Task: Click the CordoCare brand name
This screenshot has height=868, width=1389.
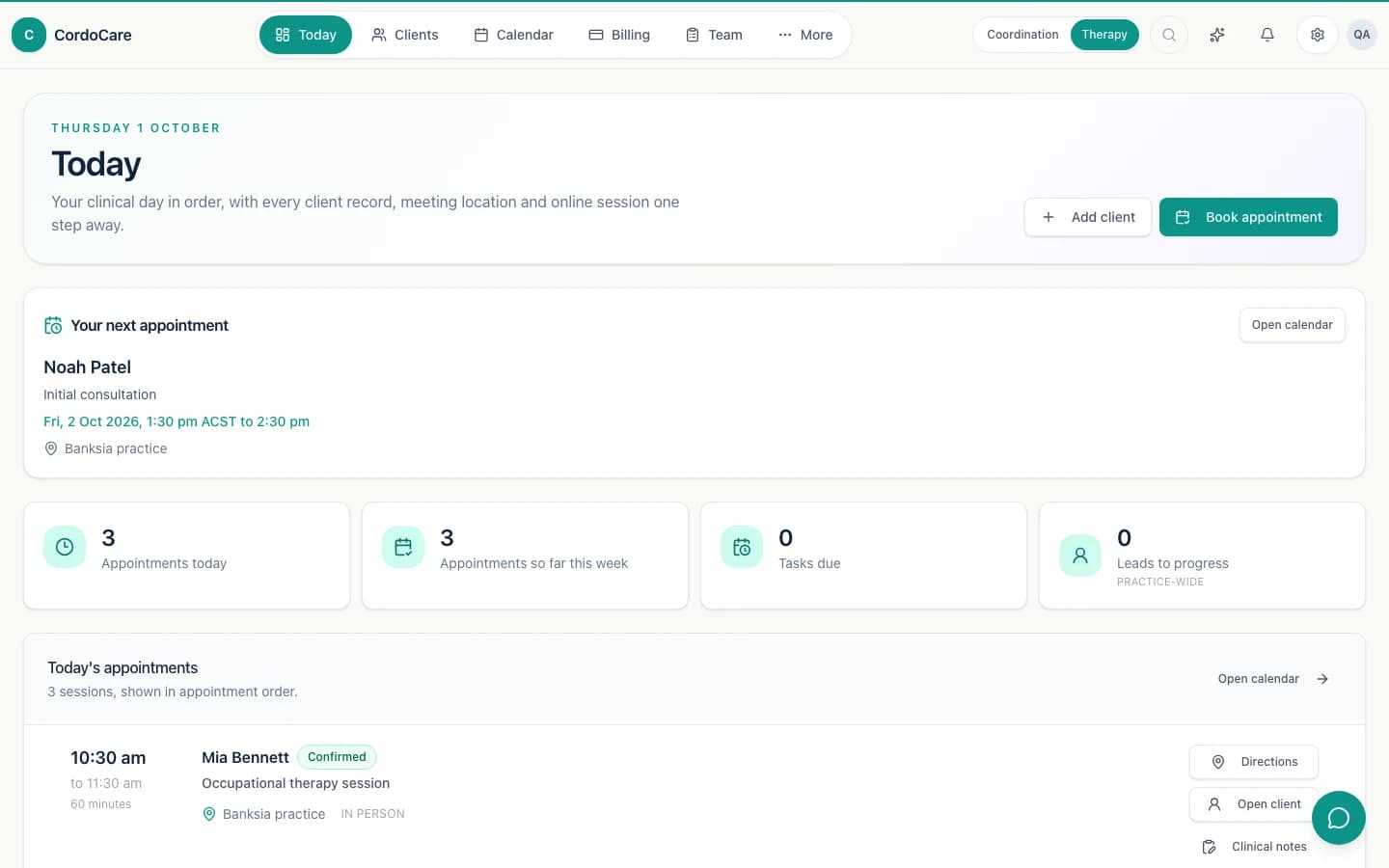Action: coord(93,35)
